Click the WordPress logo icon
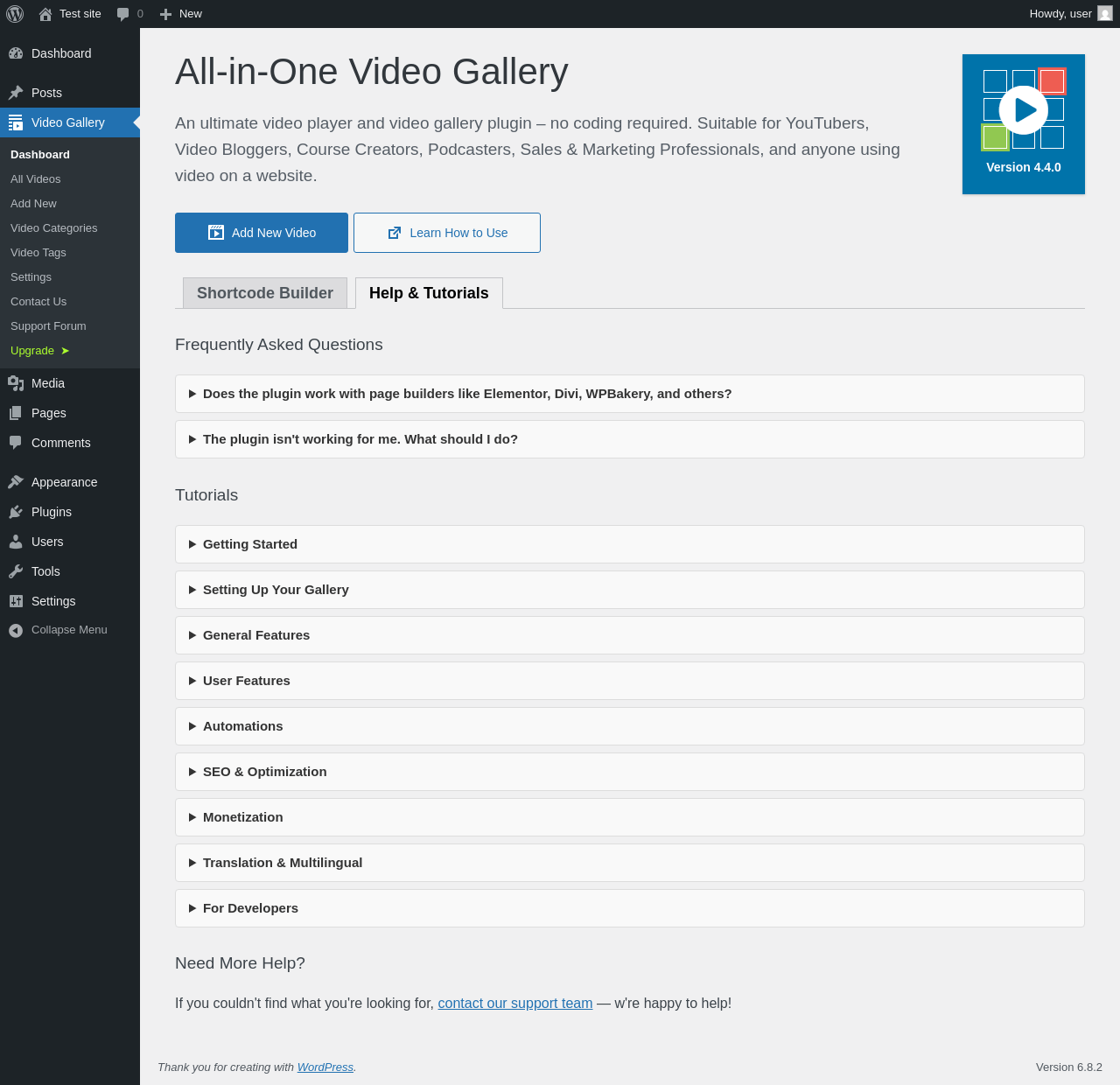The width and height of the screenshot is (1120, 1085). 15,14
